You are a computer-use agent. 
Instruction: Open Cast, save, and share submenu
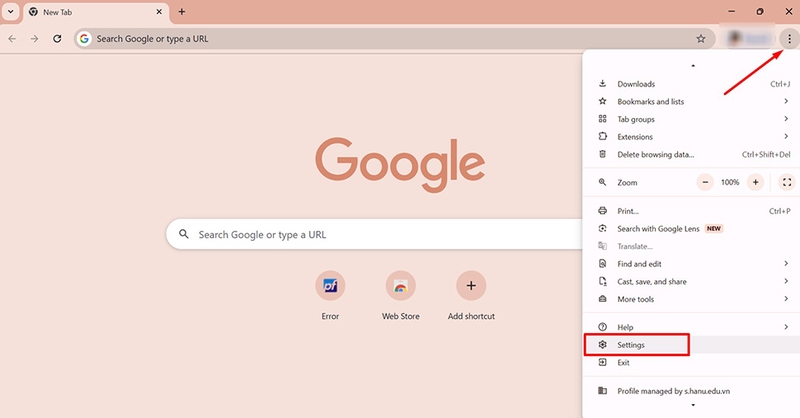click(691, 281)
